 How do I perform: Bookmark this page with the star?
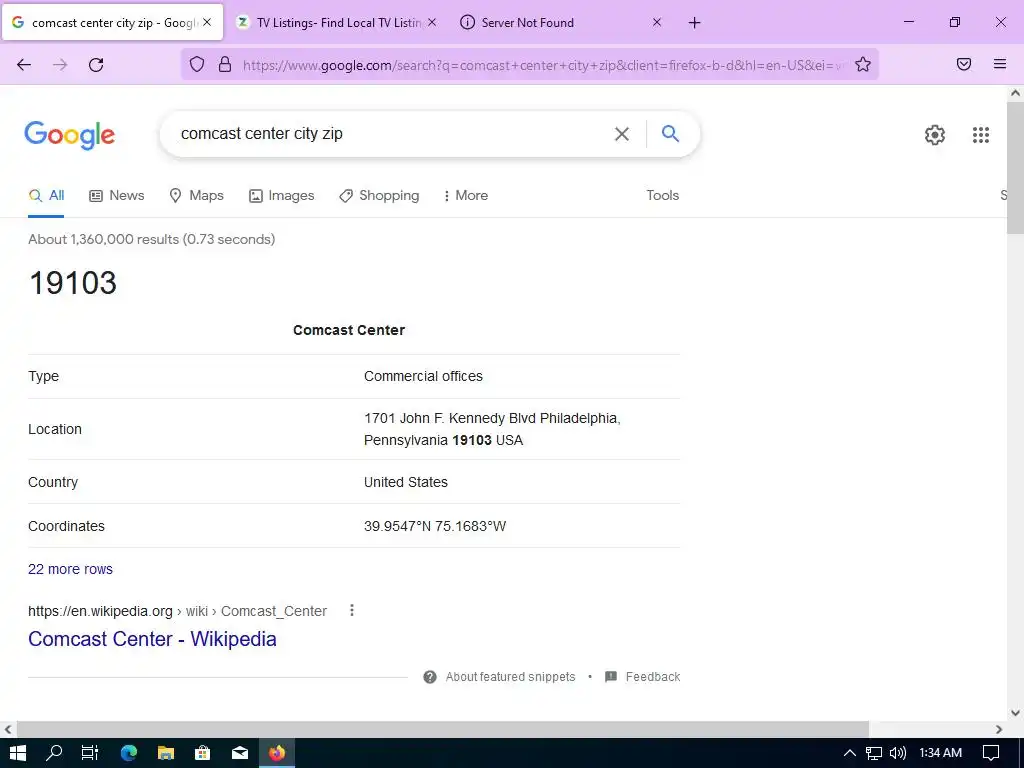(863, 65)
